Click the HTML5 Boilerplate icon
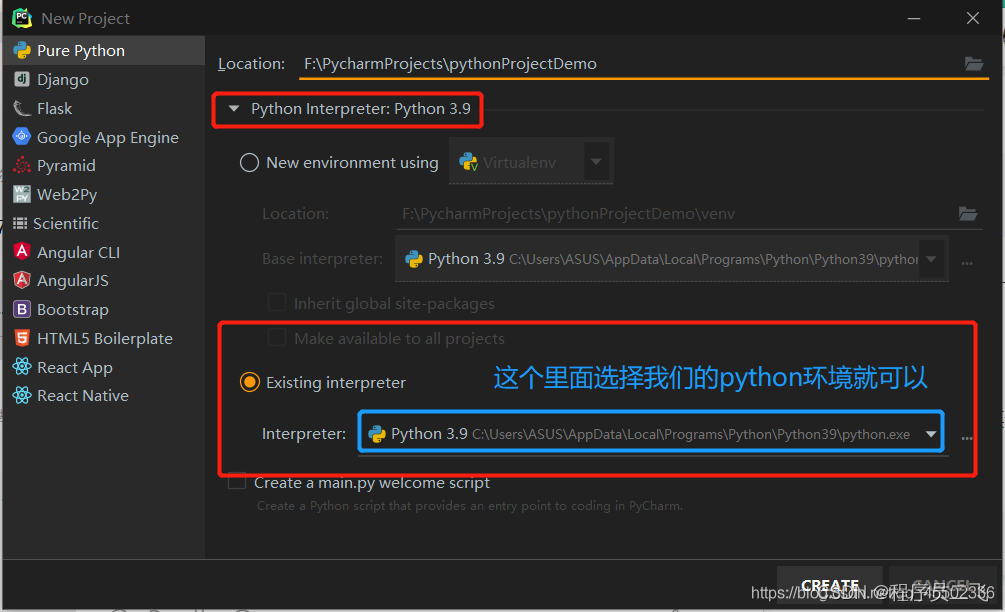The width and height of the screenshot is (1005, 612). point(22,338)
